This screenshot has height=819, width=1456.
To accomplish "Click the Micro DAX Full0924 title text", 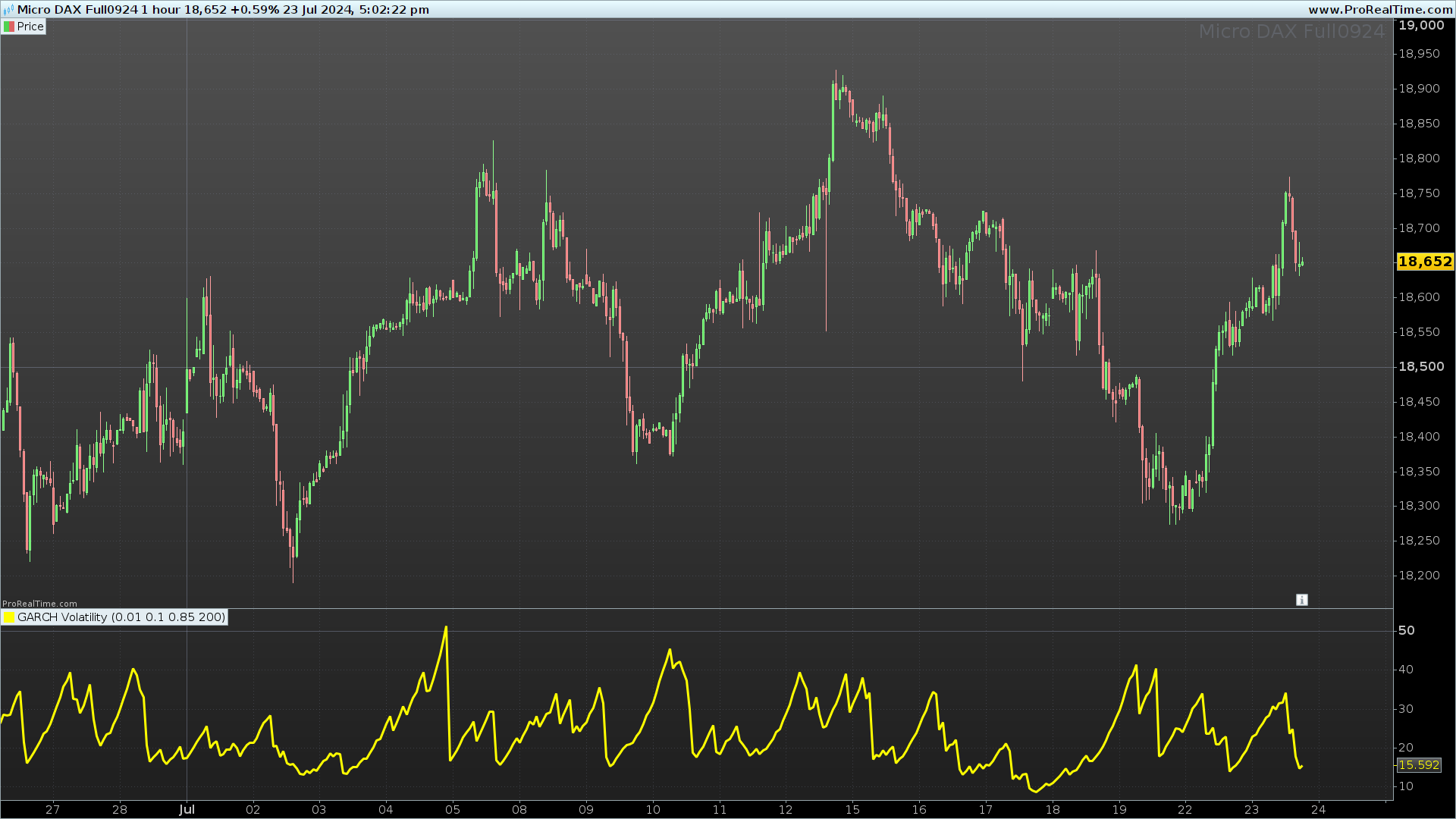I will (x=77, y=10).
